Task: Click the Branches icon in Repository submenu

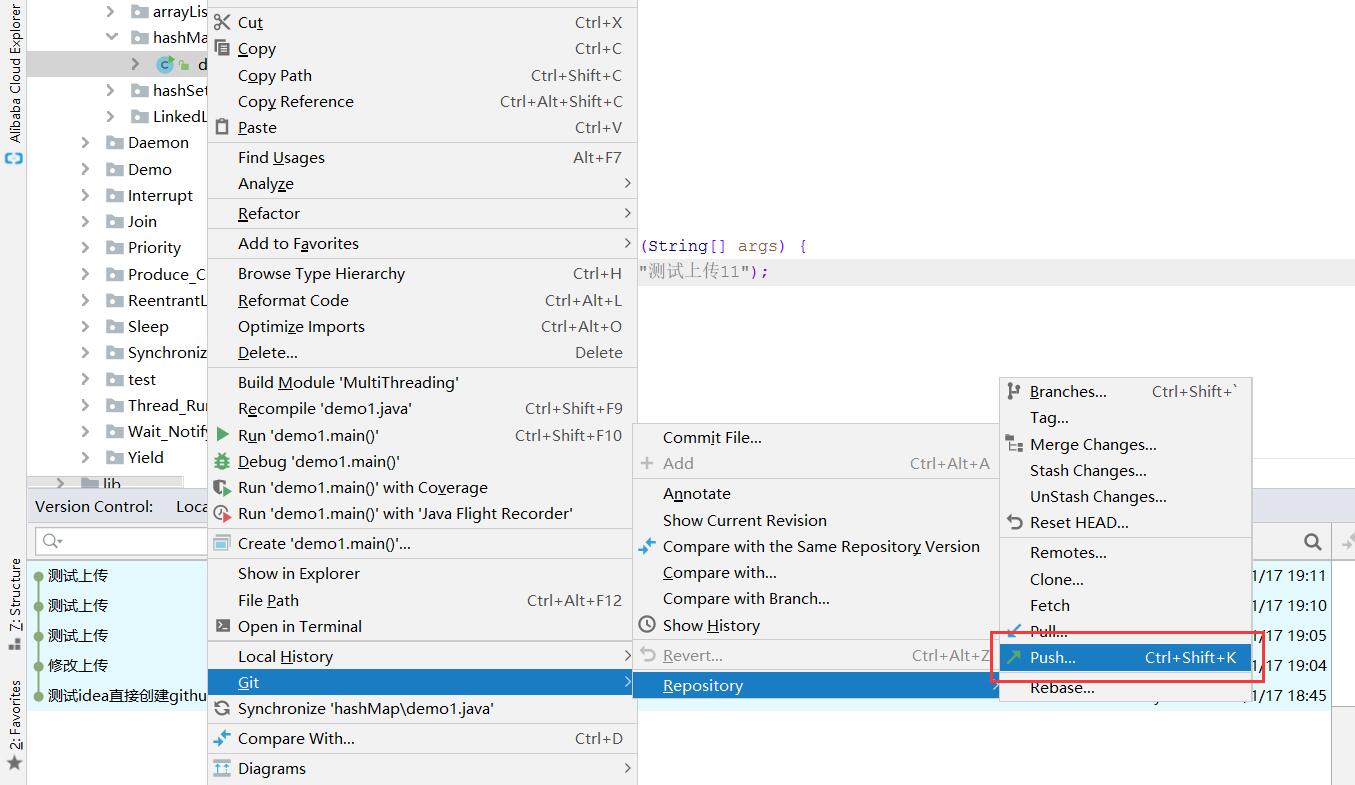Action: (x=1014, y=391)
